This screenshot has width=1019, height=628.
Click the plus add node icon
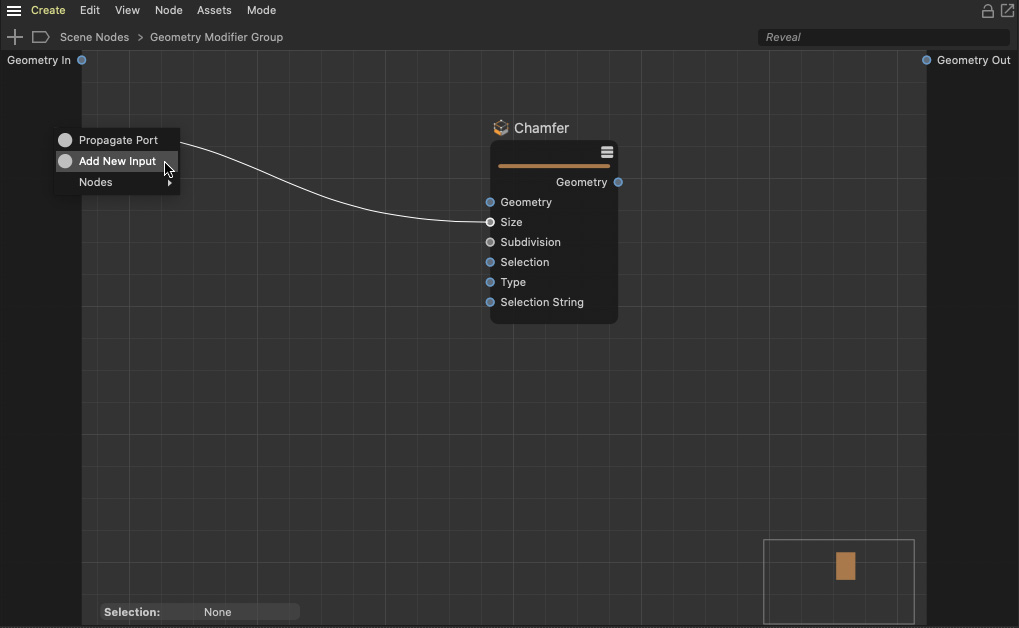click(15, 37)
